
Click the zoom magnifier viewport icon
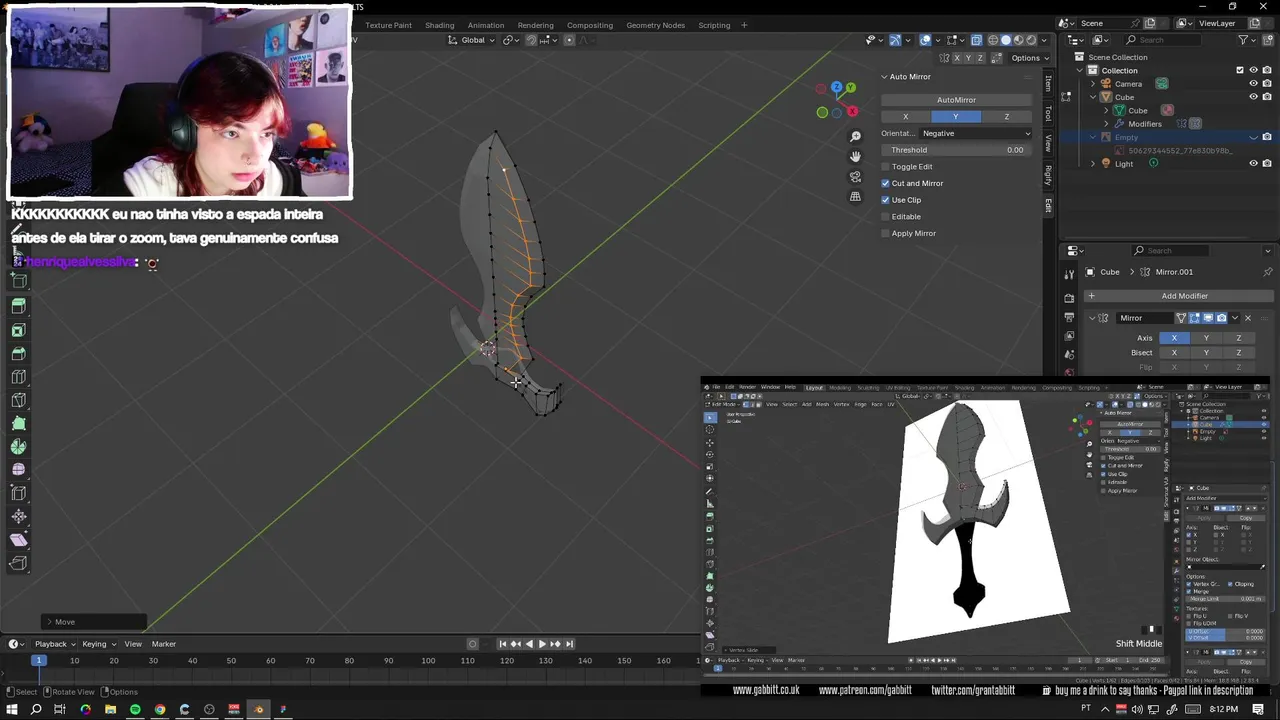tap(855, 136)
